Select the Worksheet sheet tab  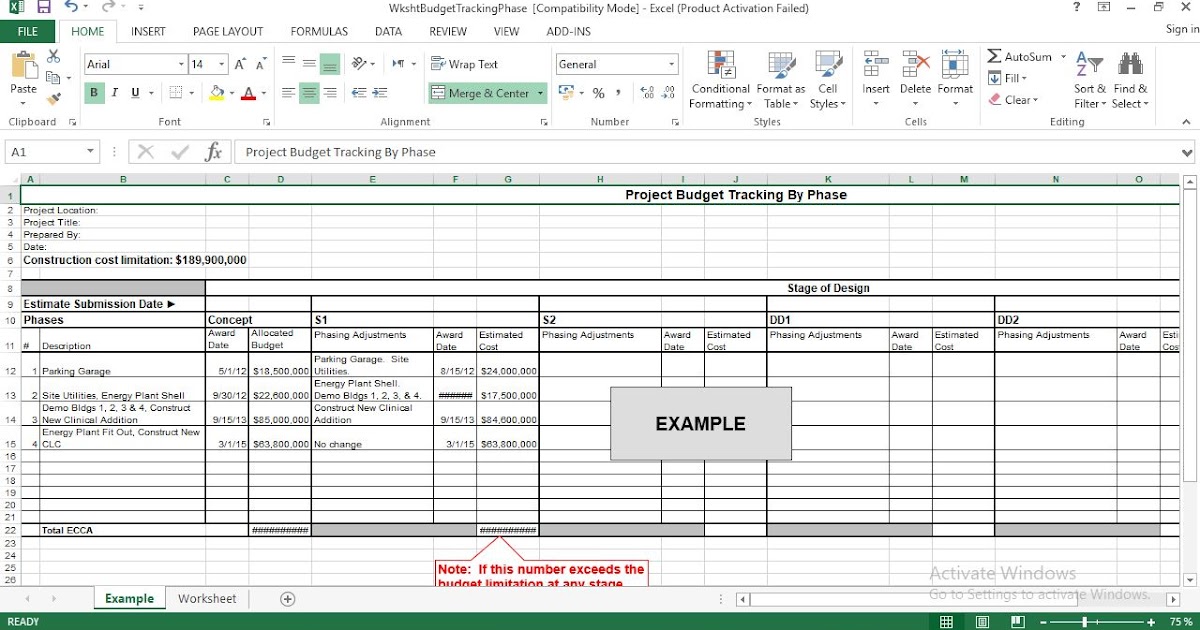pos(206,598)
